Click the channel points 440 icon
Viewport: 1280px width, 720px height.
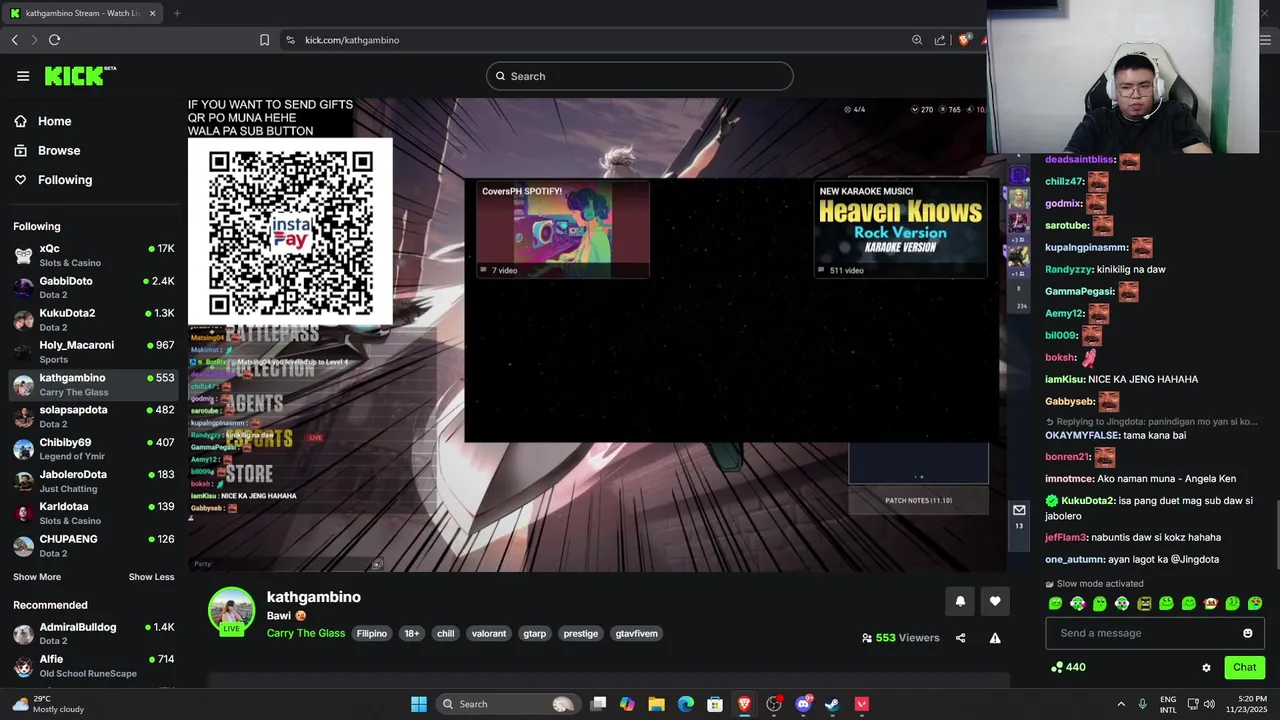tap(1057, 667)
